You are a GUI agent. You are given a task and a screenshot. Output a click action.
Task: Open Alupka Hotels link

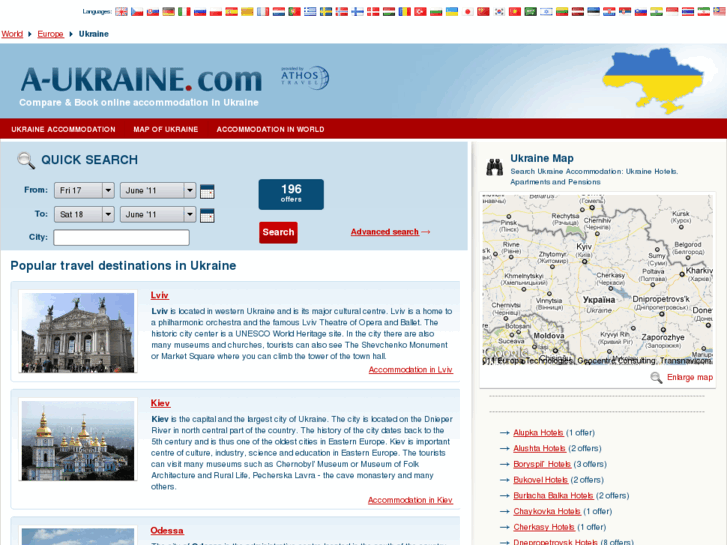(x=538, y=433)
